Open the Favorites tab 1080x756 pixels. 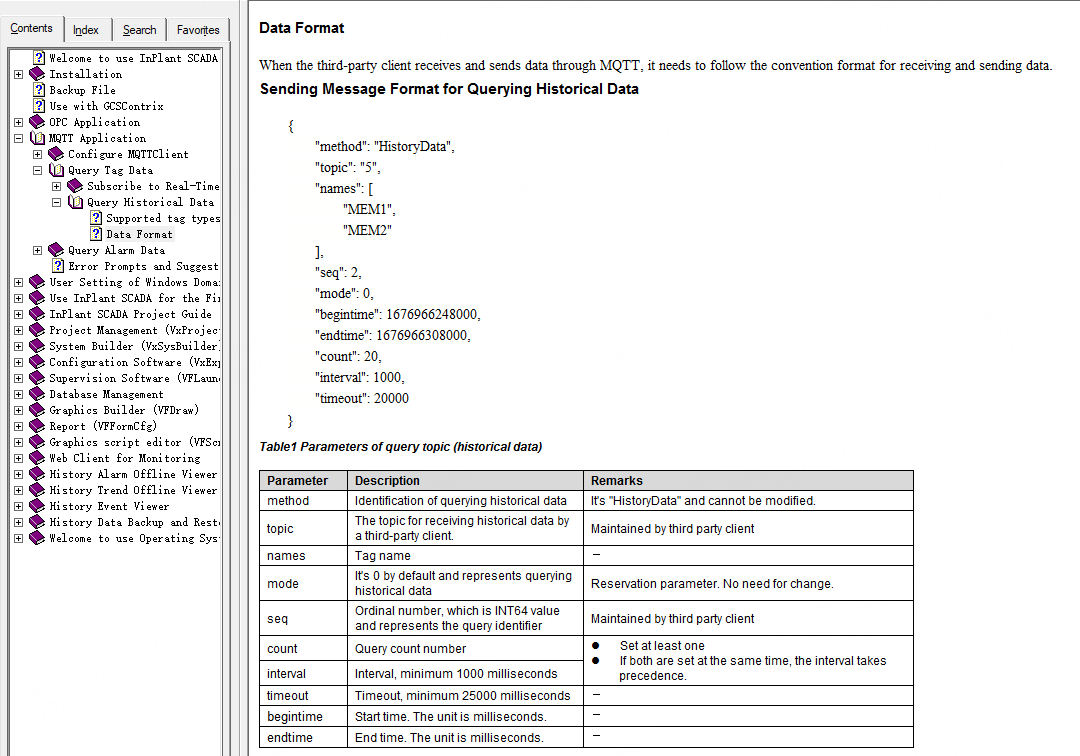[x=198, y=30]
